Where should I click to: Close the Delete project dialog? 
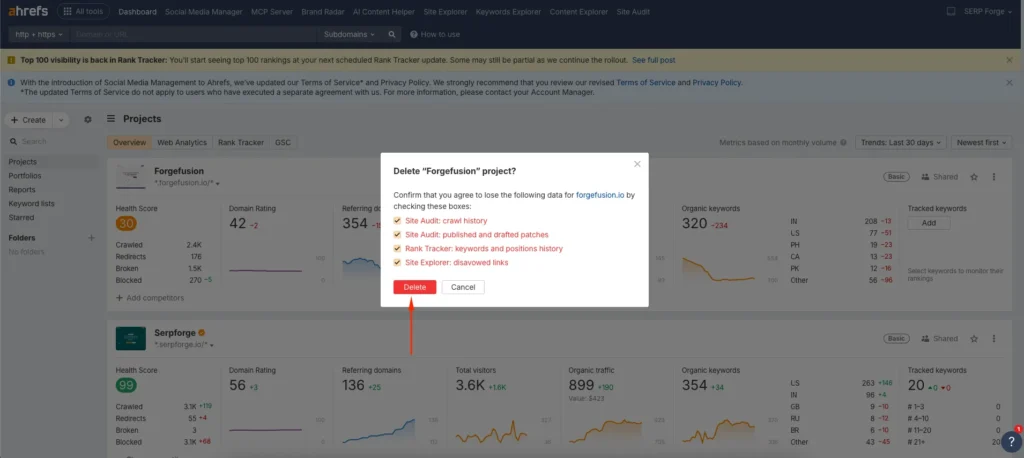(x=637, y=164)
